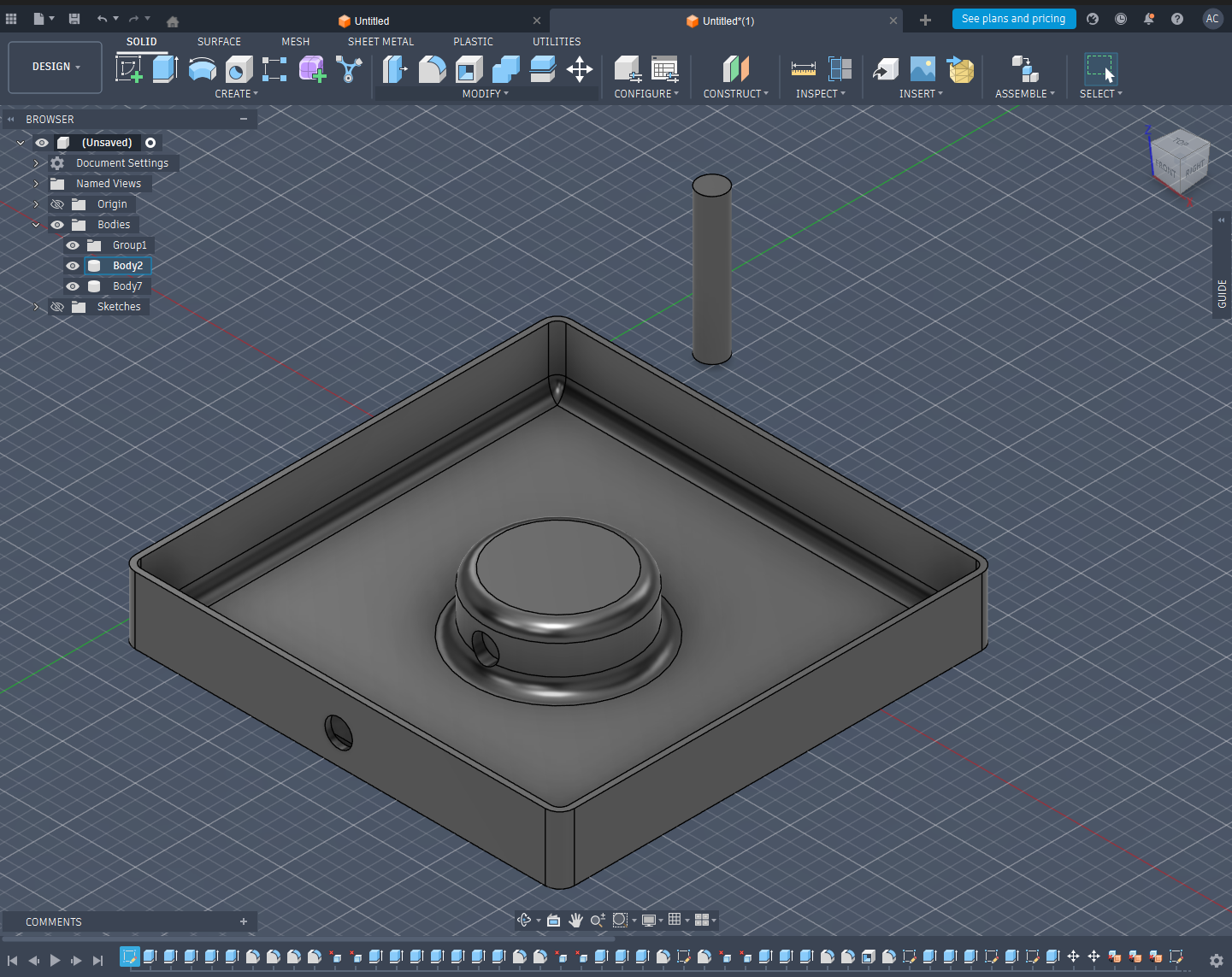Switch to the Untitled document tab
The height and width of the screenshot is (977, 1232).
374,20
